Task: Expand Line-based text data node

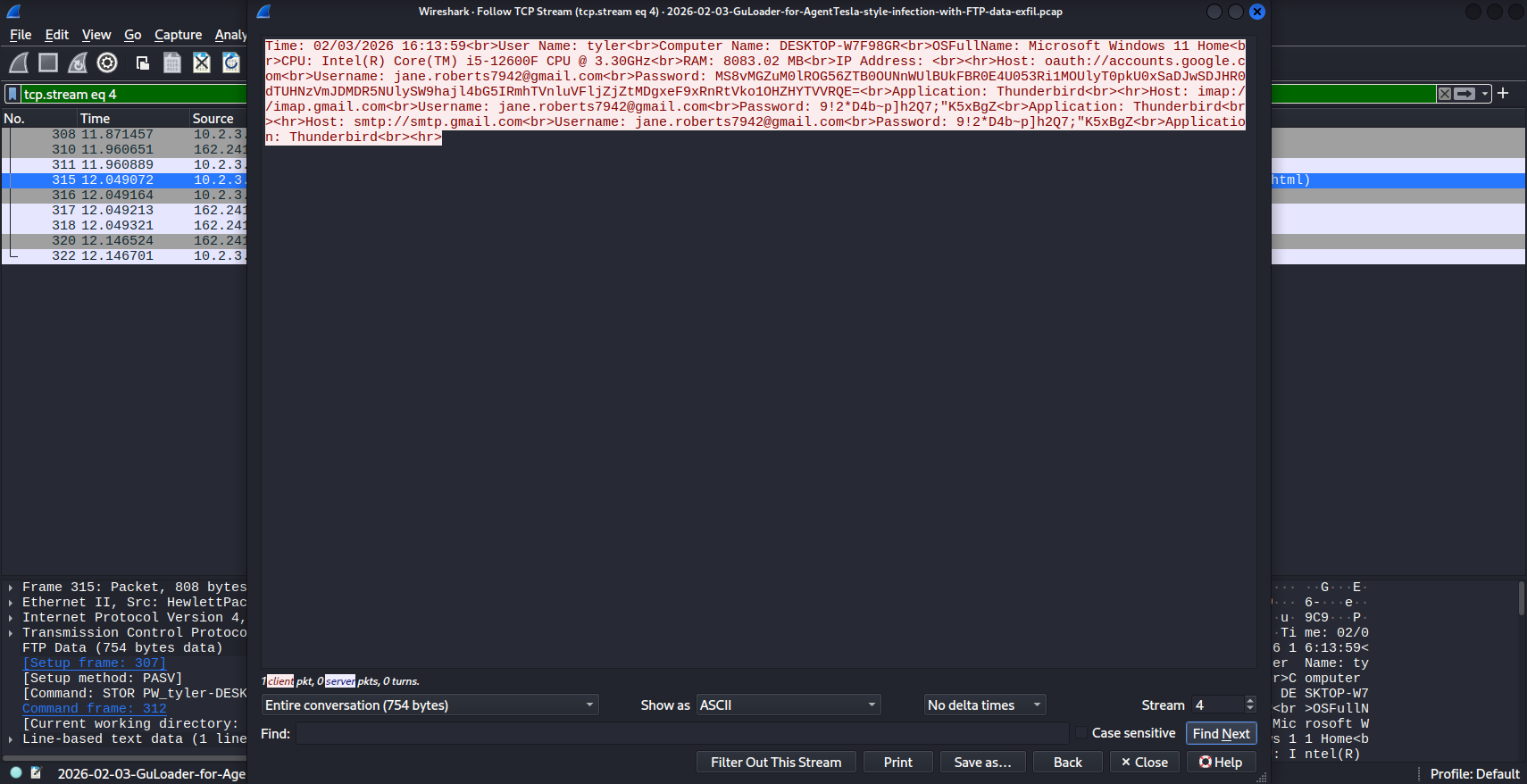Action: 11,739
